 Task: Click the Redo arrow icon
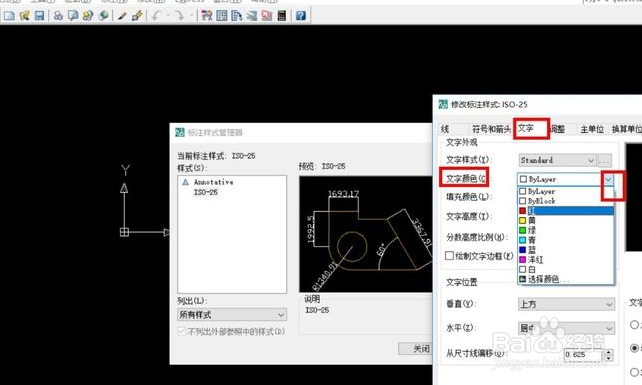tap(179, 16)
